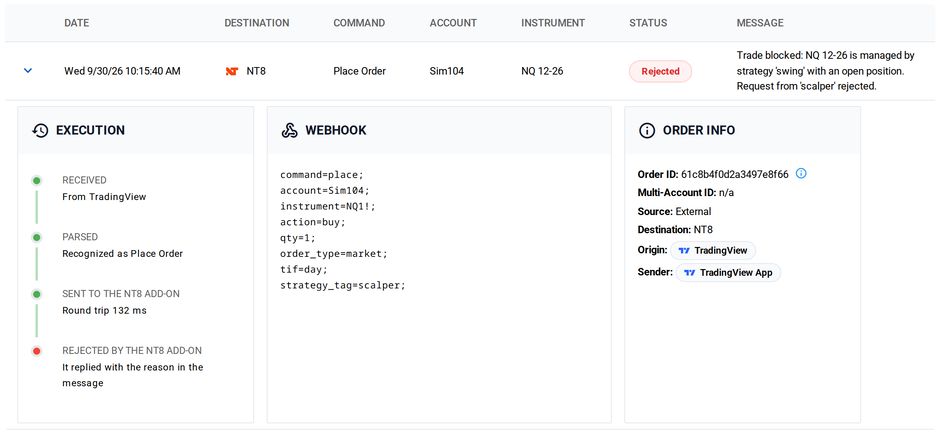This screenshot has height=434, width=940.
Task: Click the TradingView App Sender badge
Action: click(x=728, y=273)
